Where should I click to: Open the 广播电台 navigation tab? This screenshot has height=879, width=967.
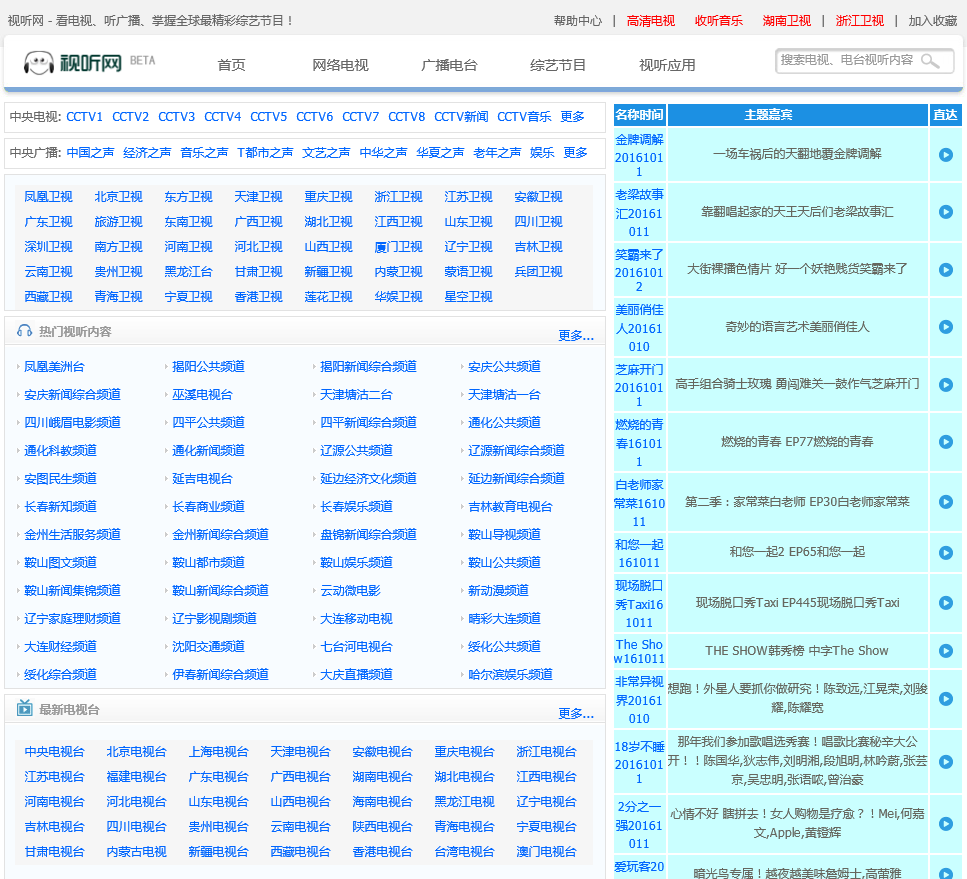[449, 65]
